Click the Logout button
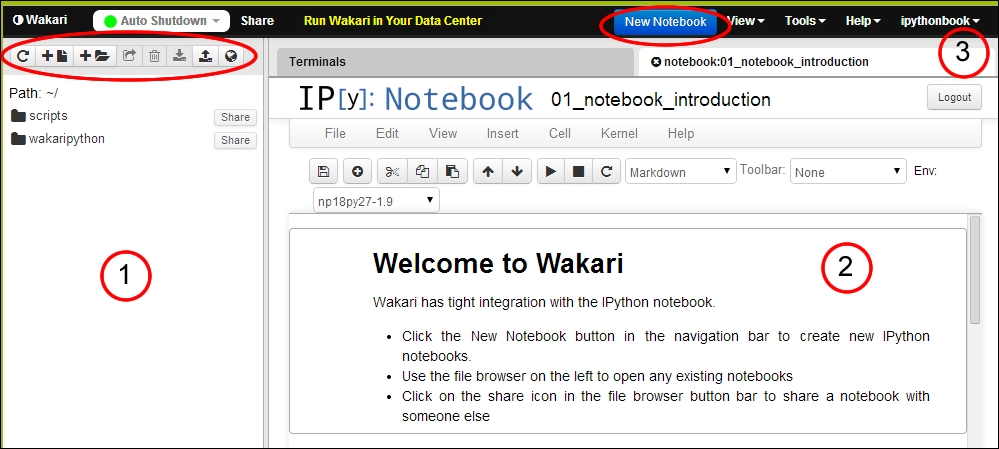The image size is (999, 449). coord(954,97)
